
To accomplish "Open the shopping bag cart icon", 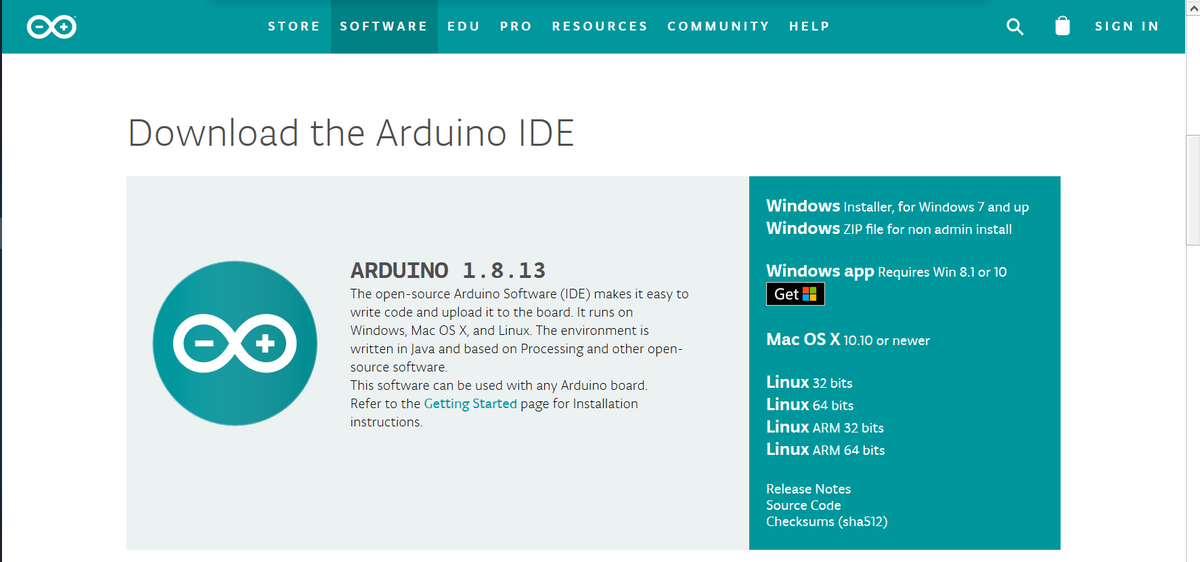I will click(x=1064, y=27).
